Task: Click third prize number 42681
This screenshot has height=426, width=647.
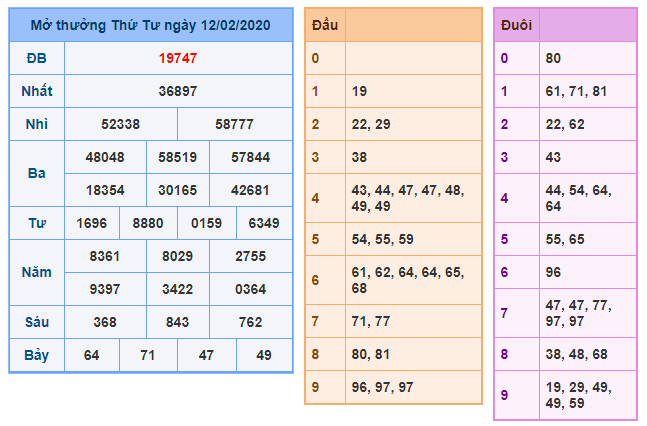Action: 251,190
